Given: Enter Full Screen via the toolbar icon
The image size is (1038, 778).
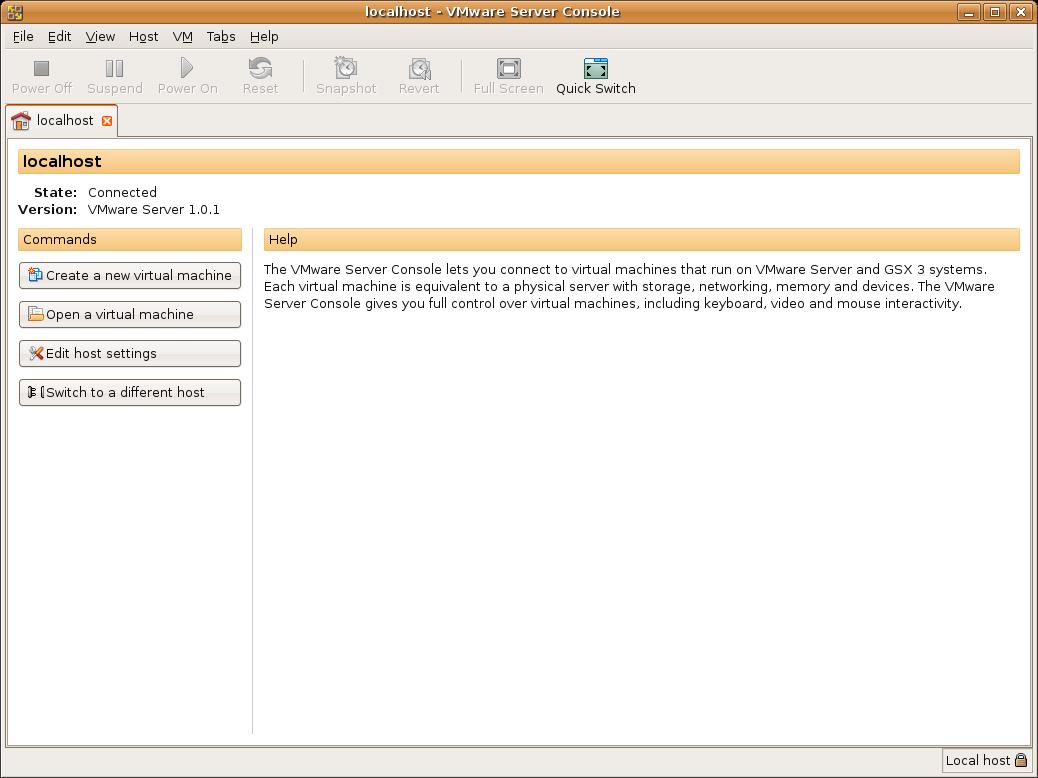Looking at the screenshot, I should pyautogui.click(x=508, y=68).
